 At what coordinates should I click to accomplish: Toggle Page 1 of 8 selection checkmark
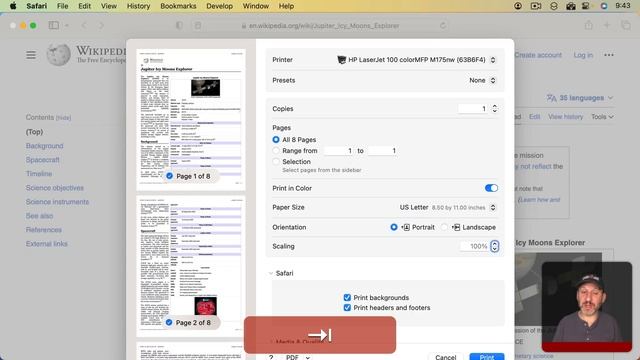pyautogui.click(x=169, y=176)
